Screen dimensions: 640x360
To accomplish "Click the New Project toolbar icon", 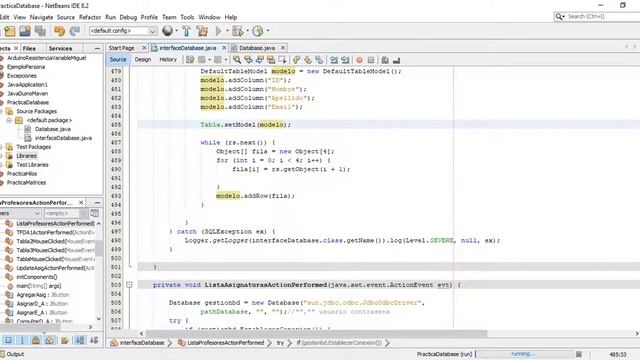I will click(x=9, y=31).
